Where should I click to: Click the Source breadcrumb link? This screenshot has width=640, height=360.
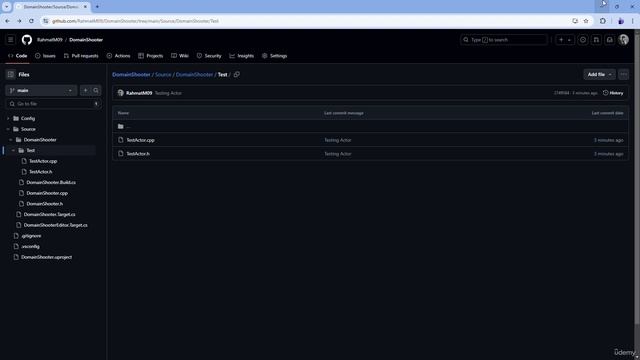pos(163,75)
